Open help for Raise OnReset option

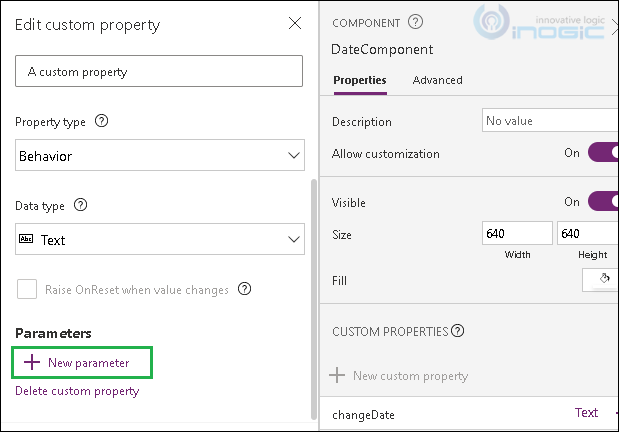tap(244, 289)
